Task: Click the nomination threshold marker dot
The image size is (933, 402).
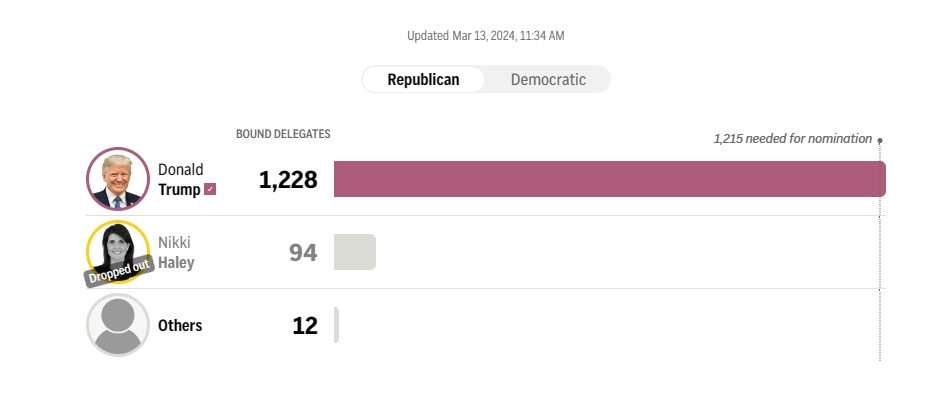Action: [880, 140]
